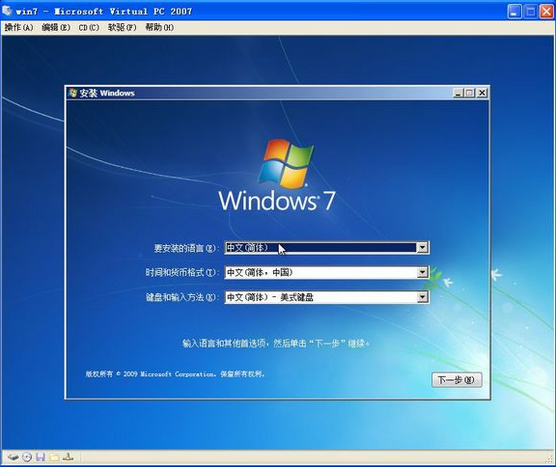Click the network adapter status icon
This screenshot has height=467, width=556.
pos(68,457)
